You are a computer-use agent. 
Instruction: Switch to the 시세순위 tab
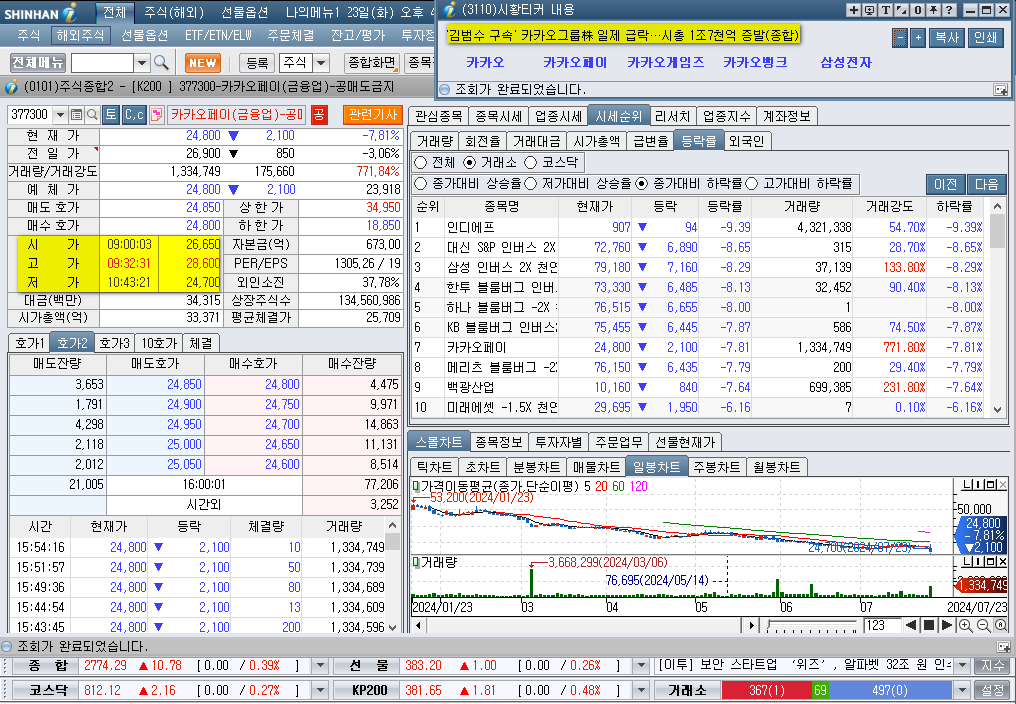click(618, 116)
